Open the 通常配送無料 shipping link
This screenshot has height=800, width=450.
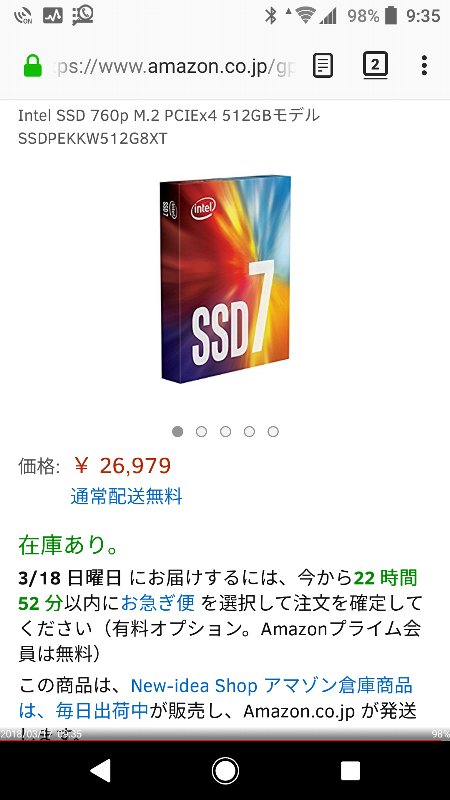[126, 496]
